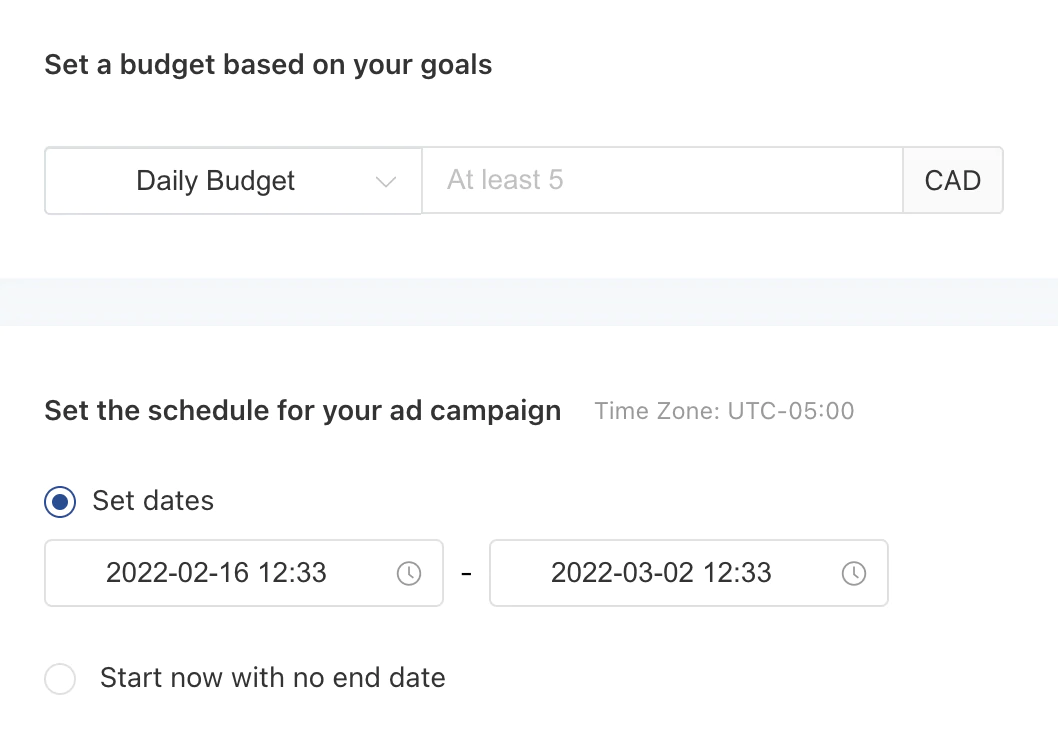Click the CAD currency label

pos(952,181)
